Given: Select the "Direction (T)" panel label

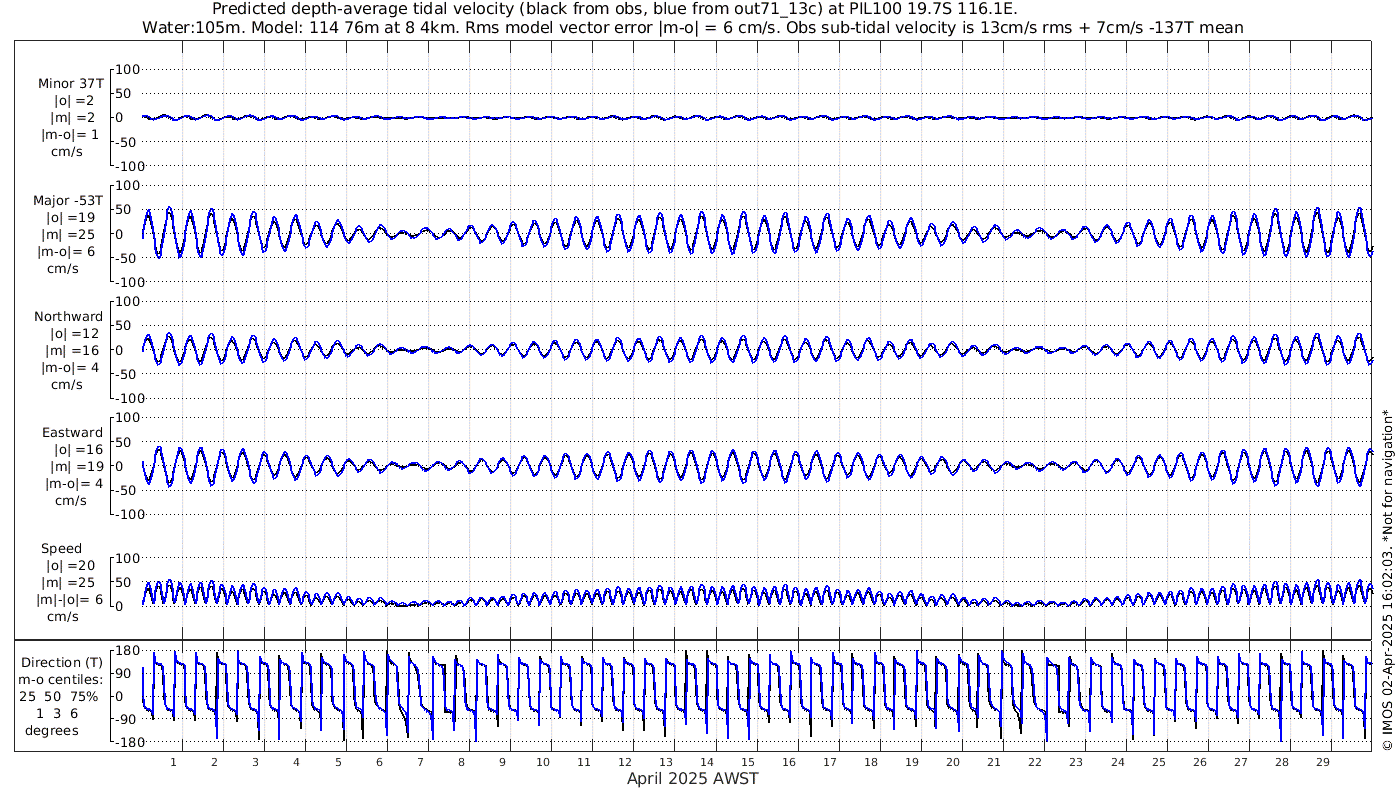Looking at the screenshot, I should pos(62,662).
